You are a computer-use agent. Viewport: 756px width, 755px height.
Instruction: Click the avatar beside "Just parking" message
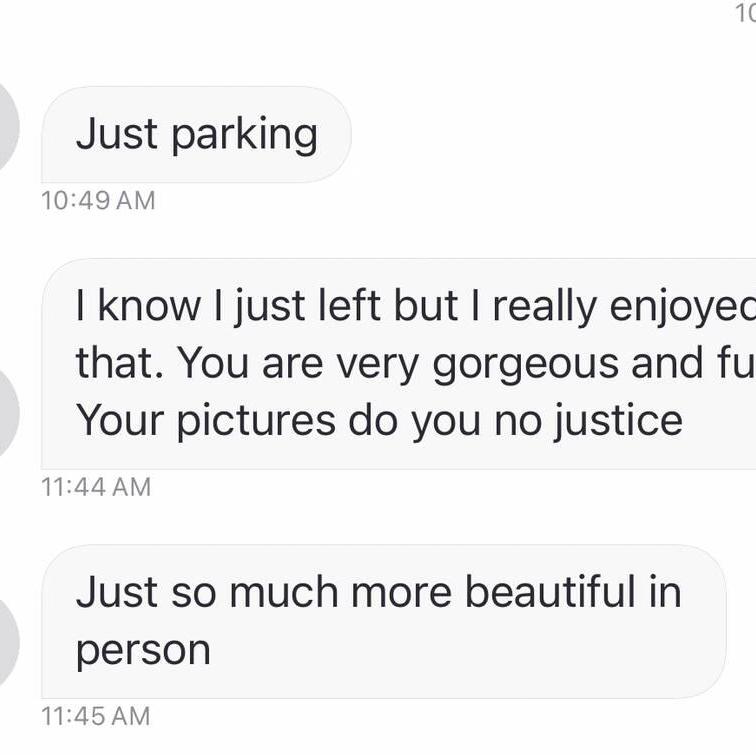[x=8, y=132]
